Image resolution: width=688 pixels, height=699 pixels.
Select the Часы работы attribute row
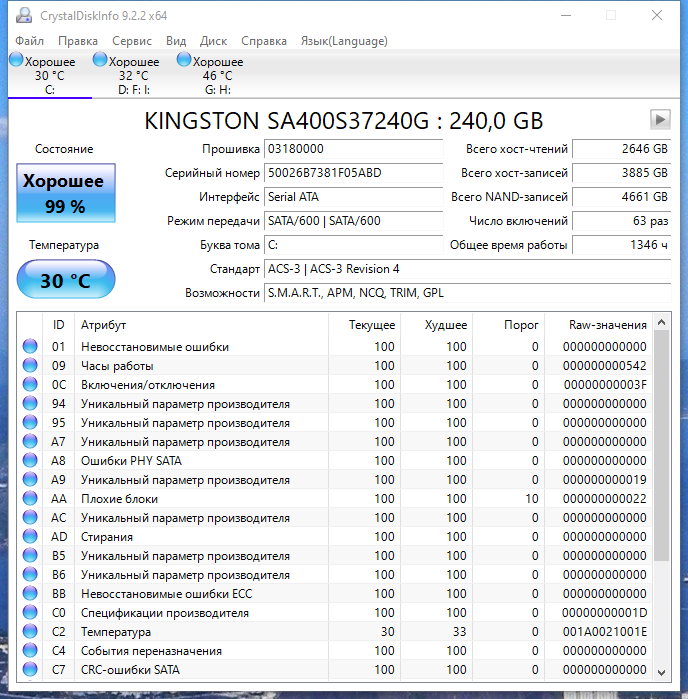[x=200, y=366]
